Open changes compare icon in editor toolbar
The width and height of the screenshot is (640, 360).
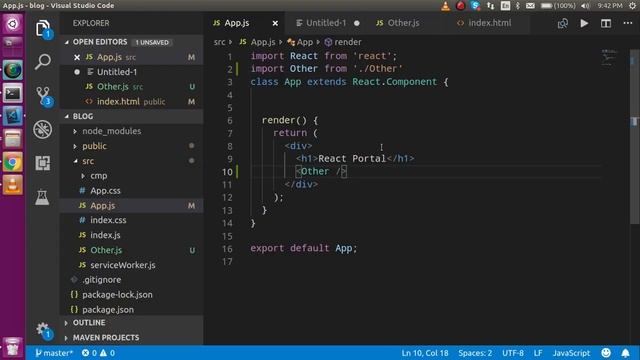563,23
